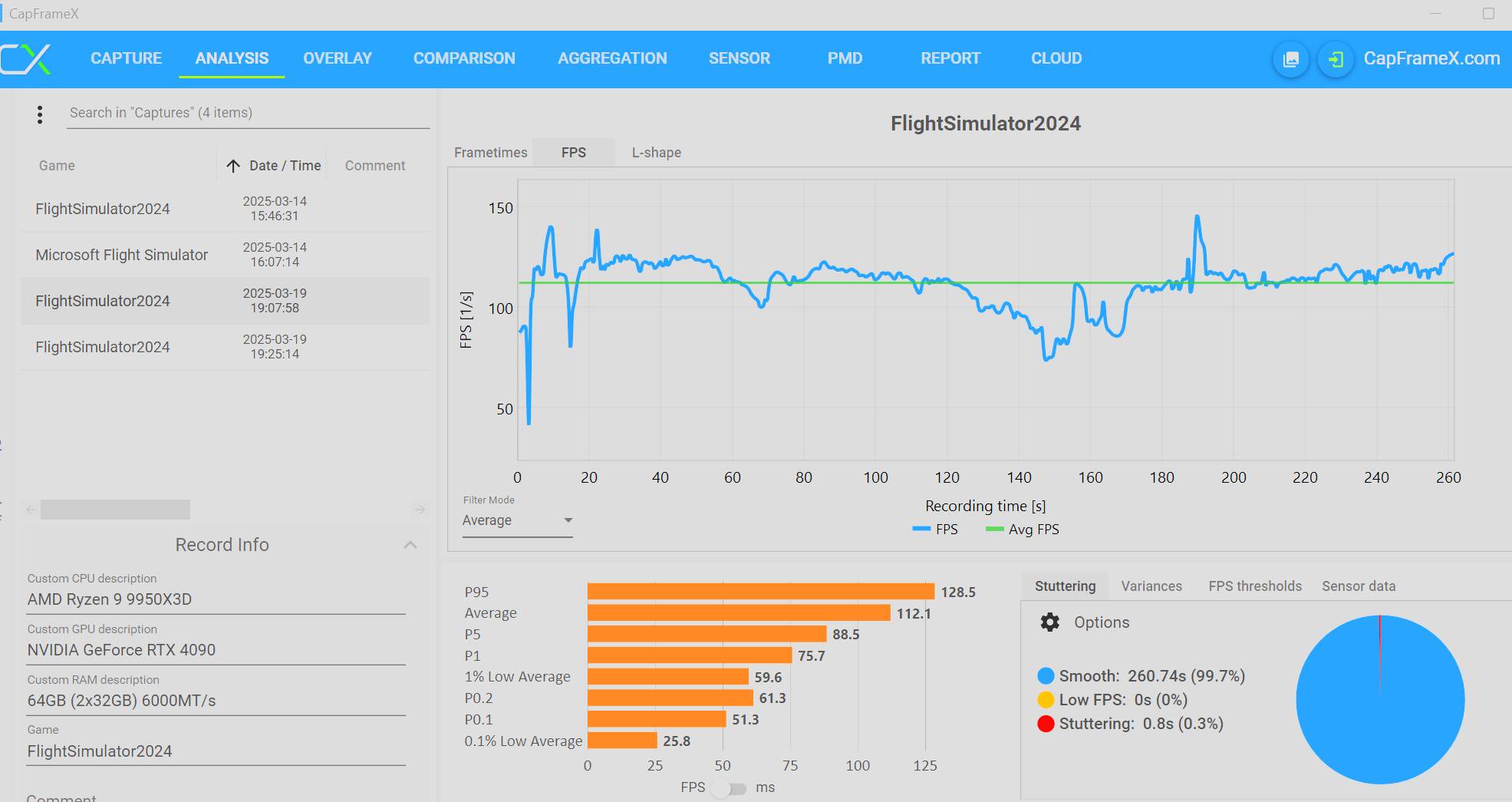Viewport: 1512px width, 802px height.
Task: Click the horizontal scrollbar under captures list
Action: (x=115, y=510)
